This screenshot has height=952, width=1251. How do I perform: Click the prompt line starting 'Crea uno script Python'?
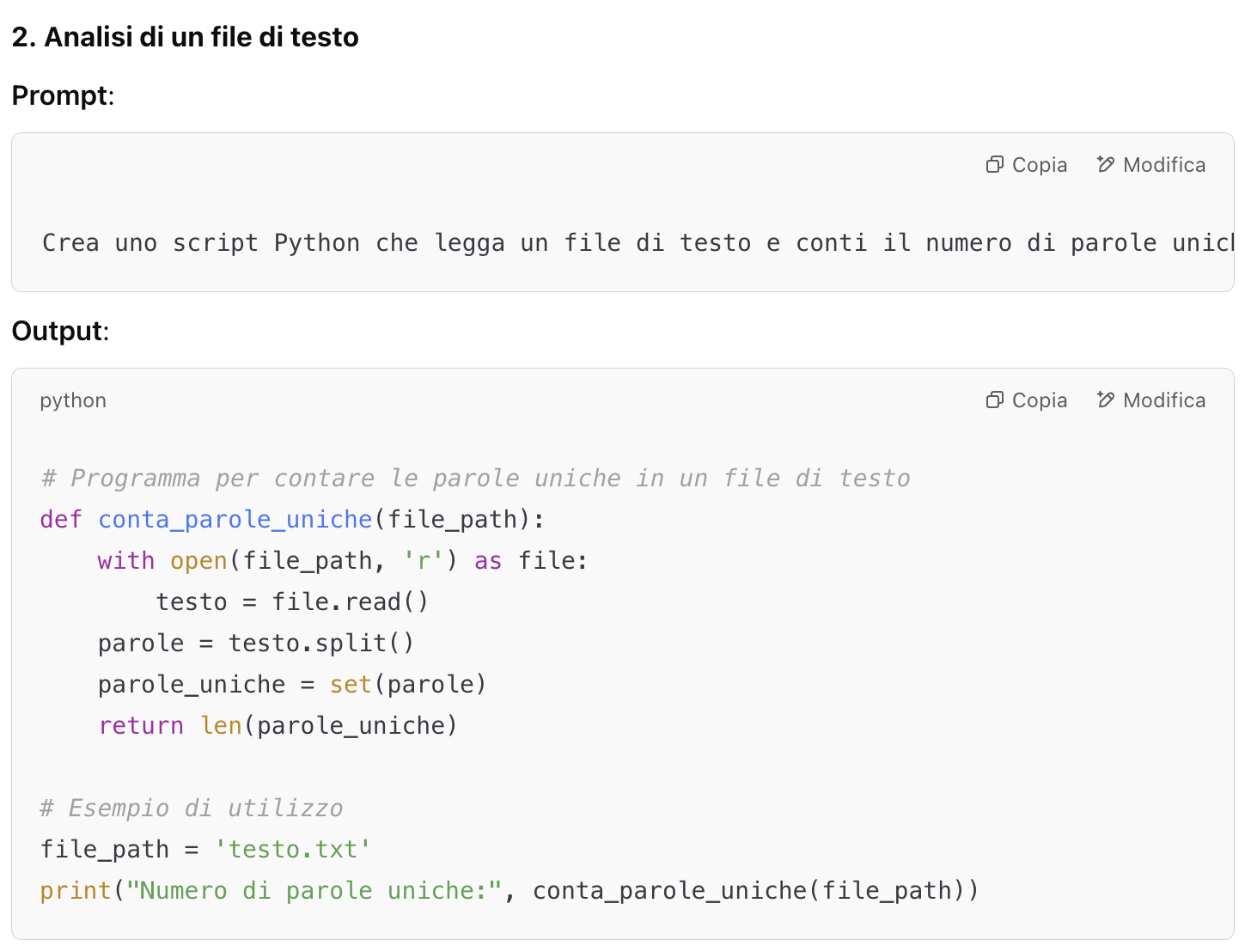(x=638, y=243)
